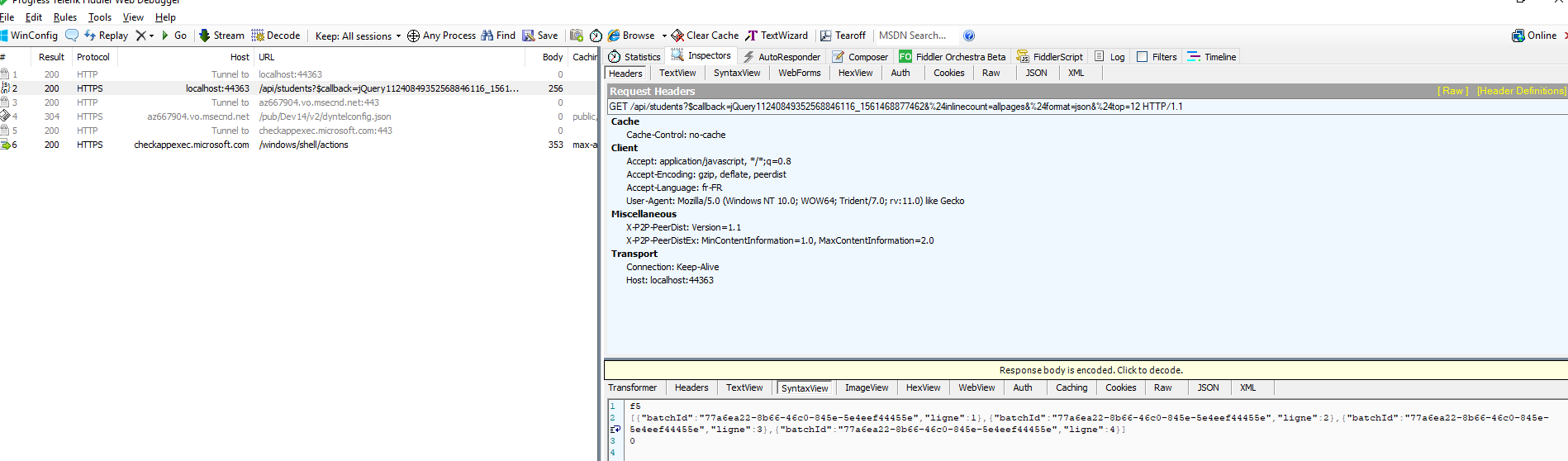Open the FiddlerScript tab

1050,57
